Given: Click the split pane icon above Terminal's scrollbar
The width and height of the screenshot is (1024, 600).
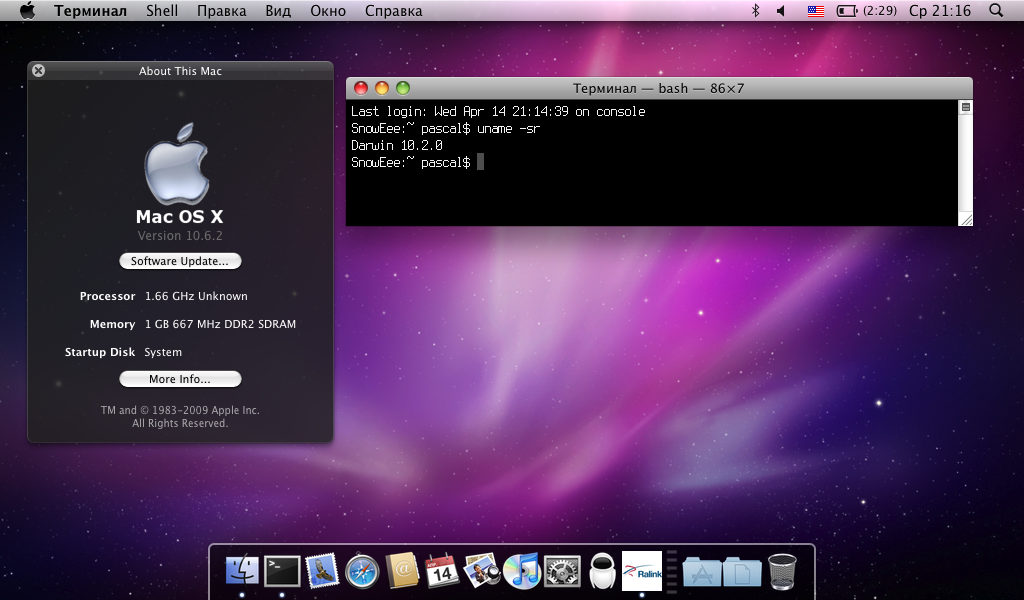Looking at the screenshot, I should point(966,107).
